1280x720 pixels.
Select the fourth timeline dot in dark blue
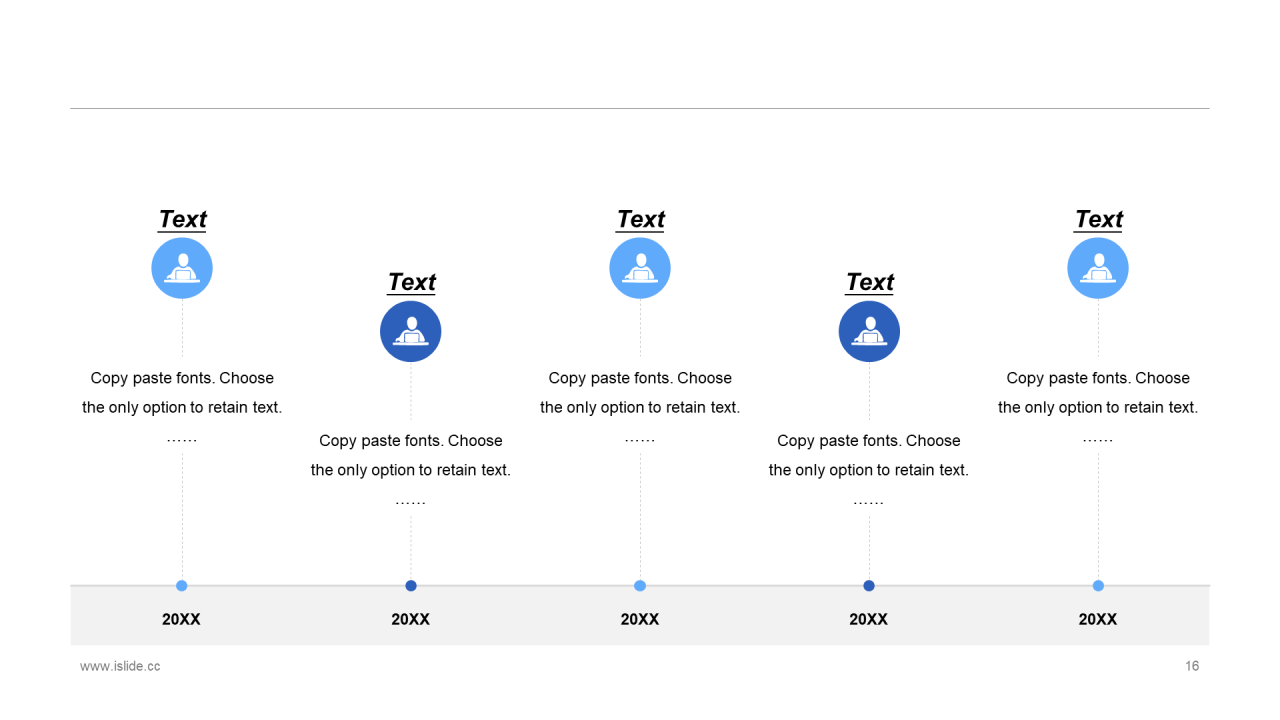(869, 586)
